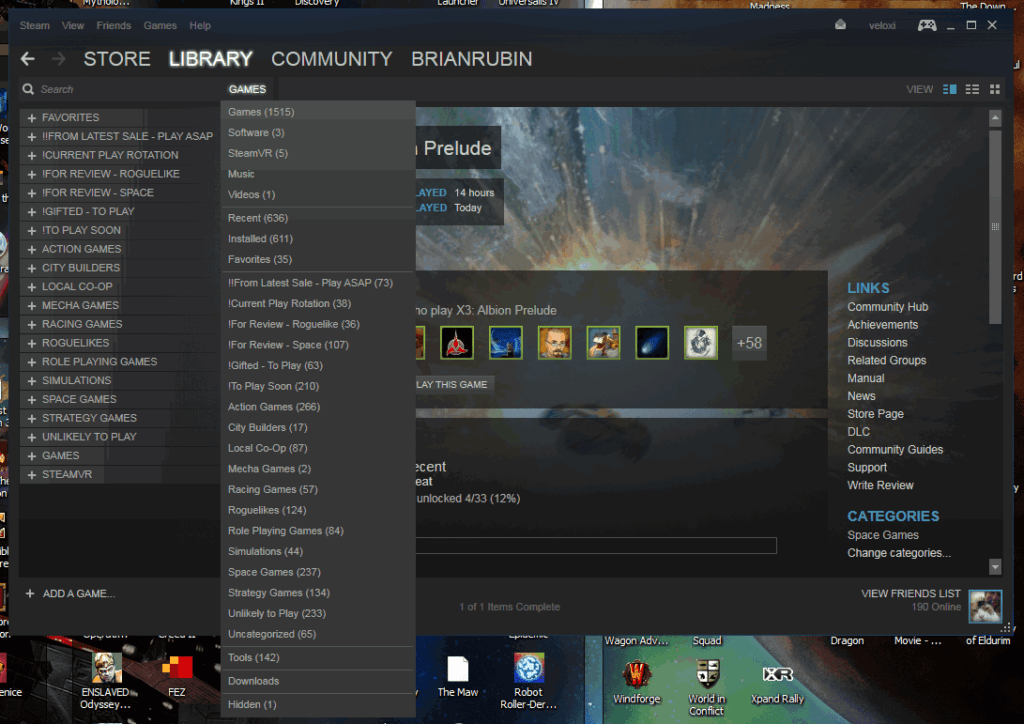Click the library search field
This screenshot has height=724, width=1024.
coord(120,89)
